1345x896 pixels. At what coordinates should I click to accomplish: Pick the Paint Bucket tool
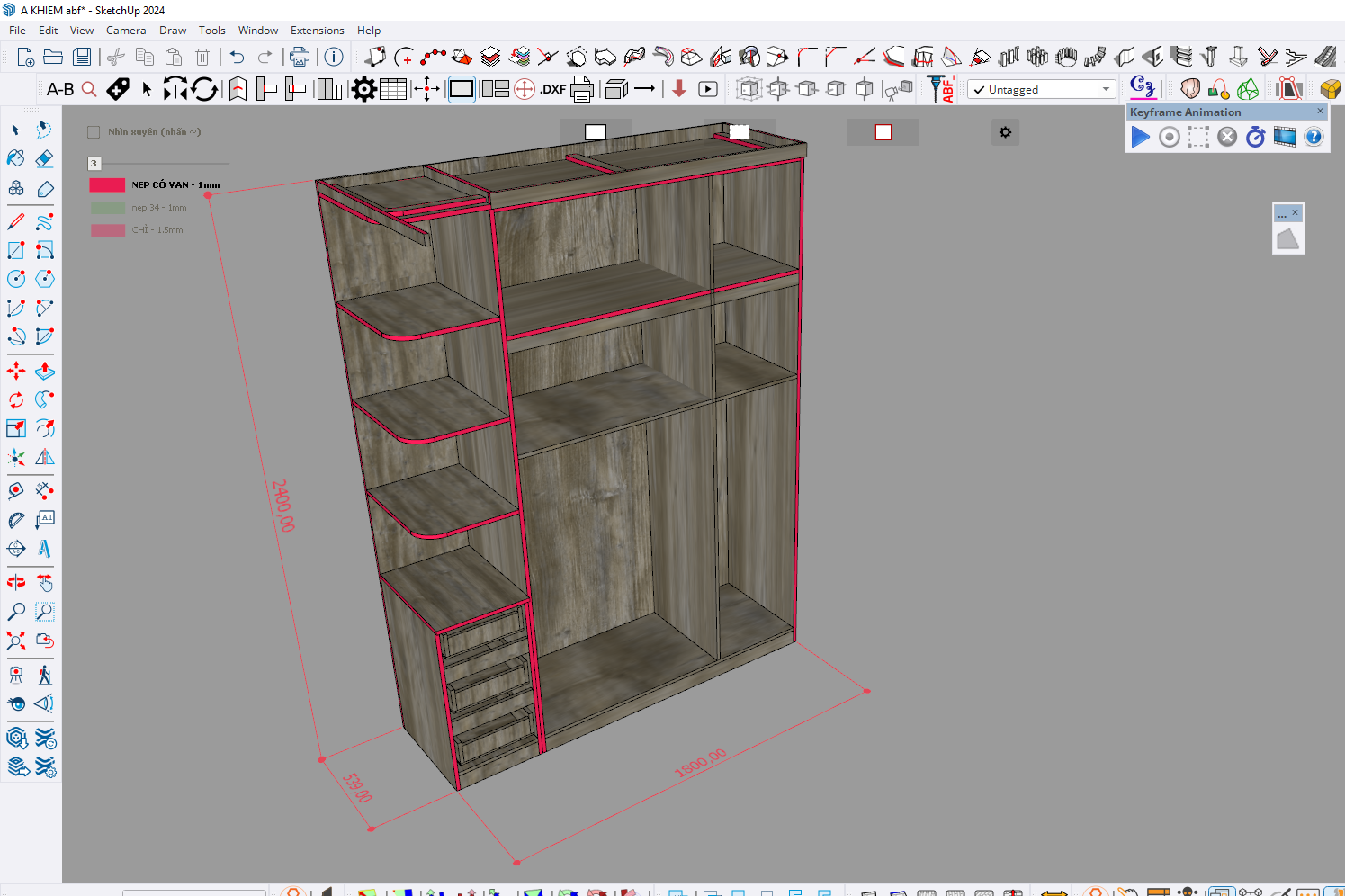16,159
